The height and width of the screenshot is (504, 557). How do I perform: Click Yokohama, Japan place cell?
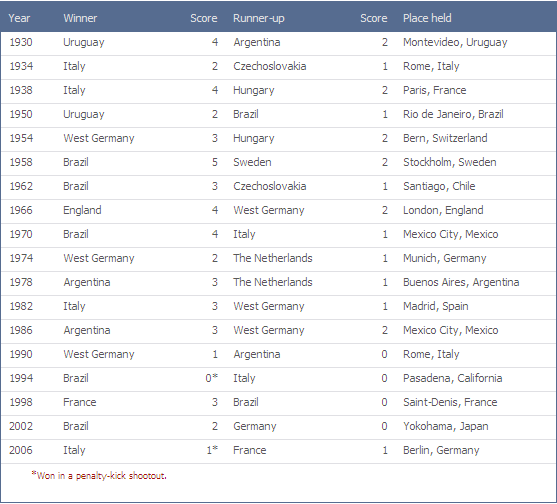[445, 426]
